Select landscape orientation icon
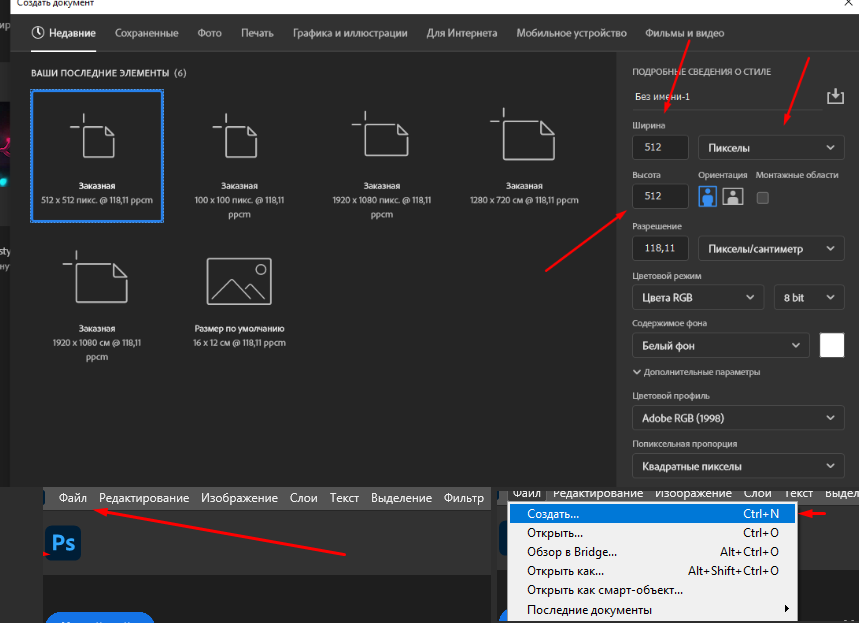Screen dimensions: 859x623 (x=732, y=196)
